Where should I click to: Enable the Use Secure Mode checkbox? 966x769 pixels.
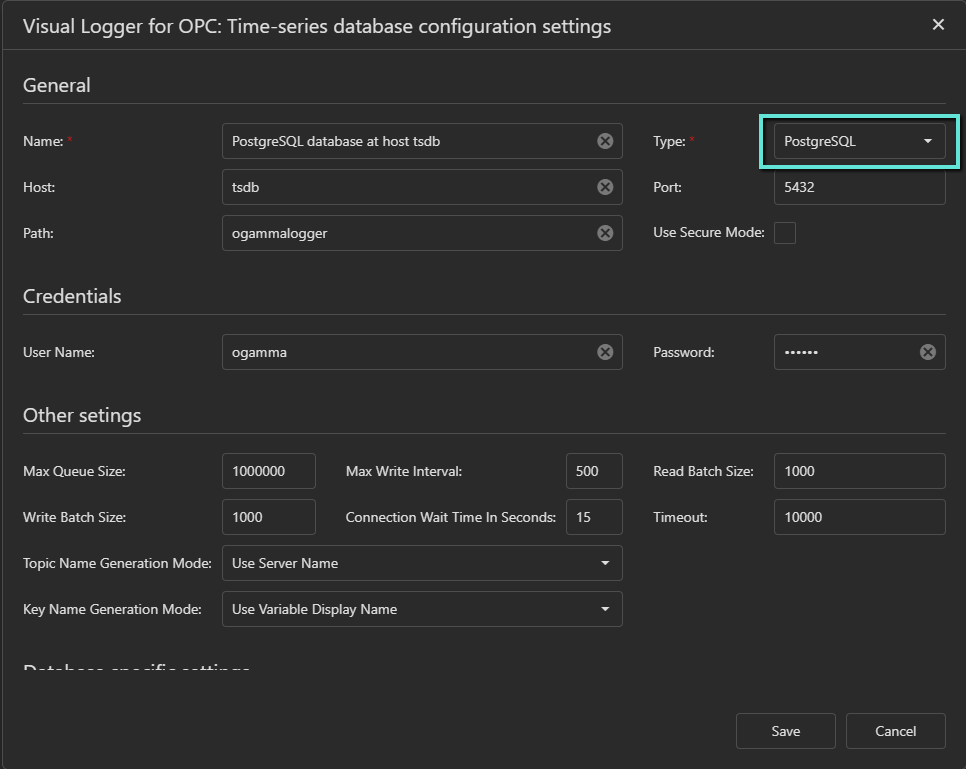coord(785,233)
